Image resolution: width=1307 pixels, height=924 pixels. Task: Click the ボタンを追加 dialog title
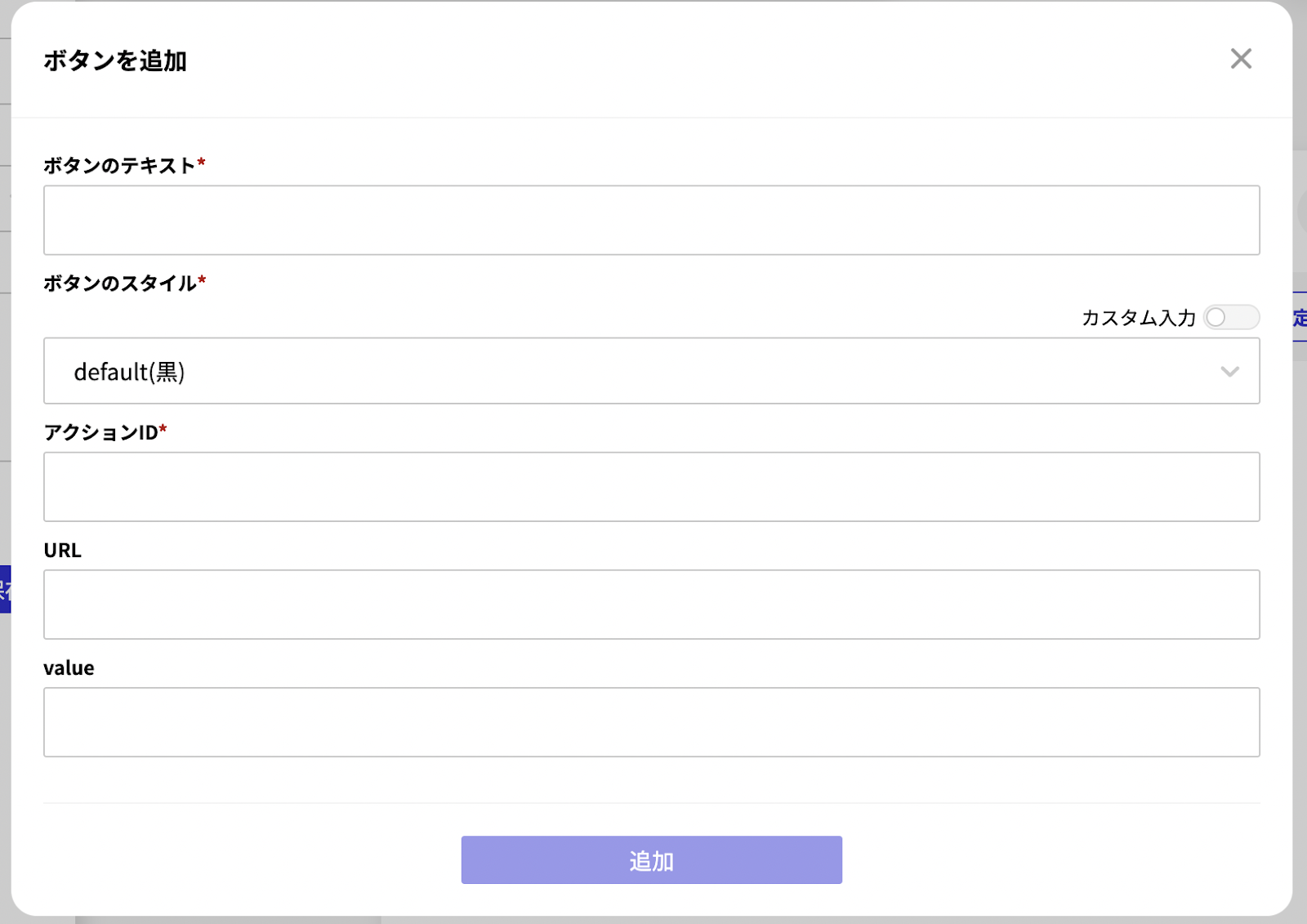(115, 60)
